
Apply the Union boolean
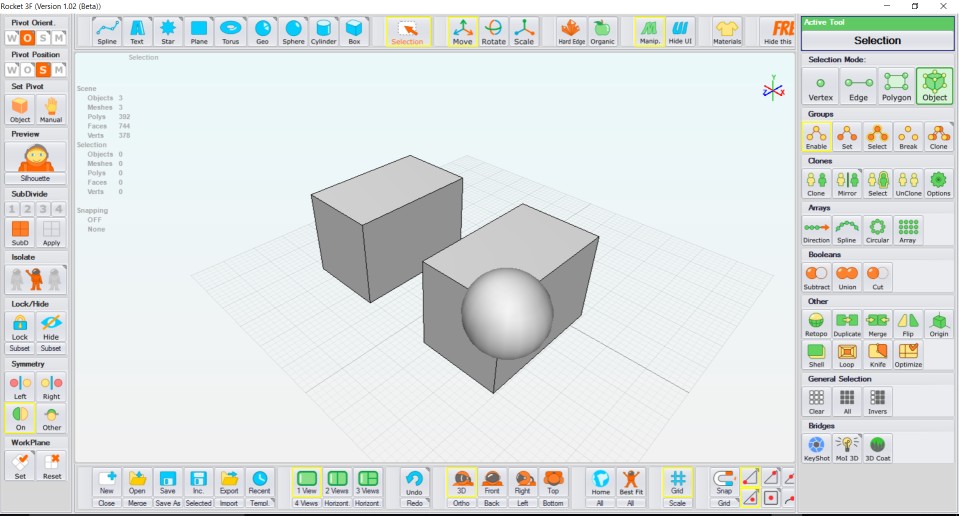click(847, 278)
